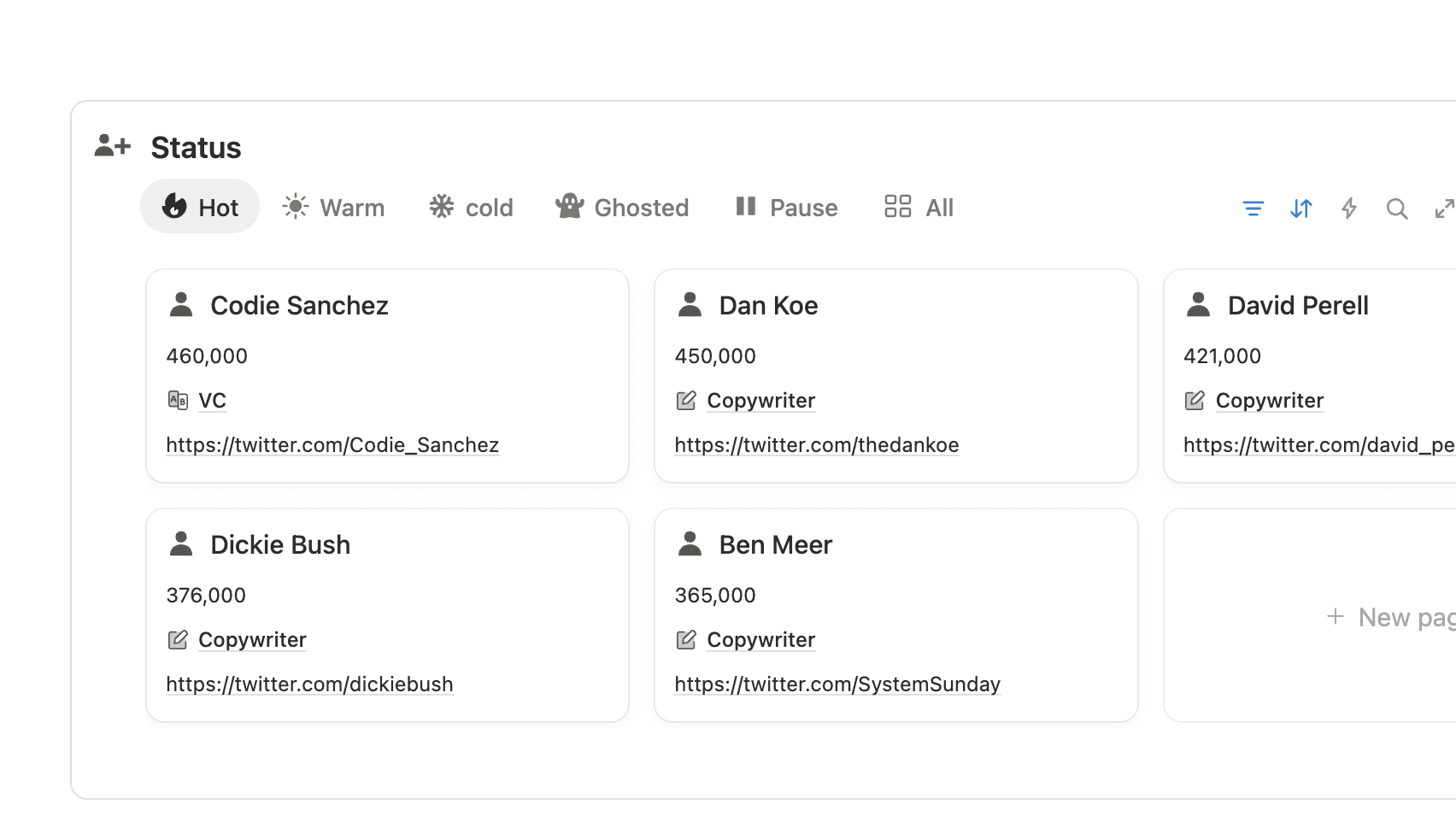Switch to the All view tab
The height and width of the screenshot is (822, 1456).
tap(919, 207)
